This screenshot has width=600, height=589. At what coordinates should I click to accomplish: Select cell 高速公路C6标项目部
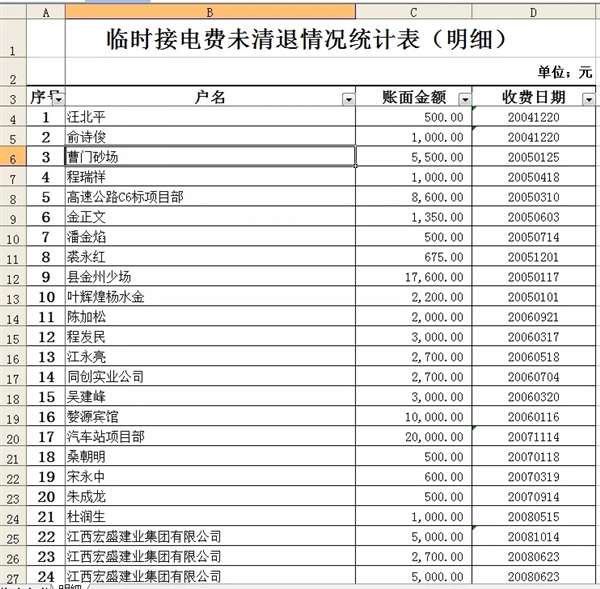[x=210, y=197]
